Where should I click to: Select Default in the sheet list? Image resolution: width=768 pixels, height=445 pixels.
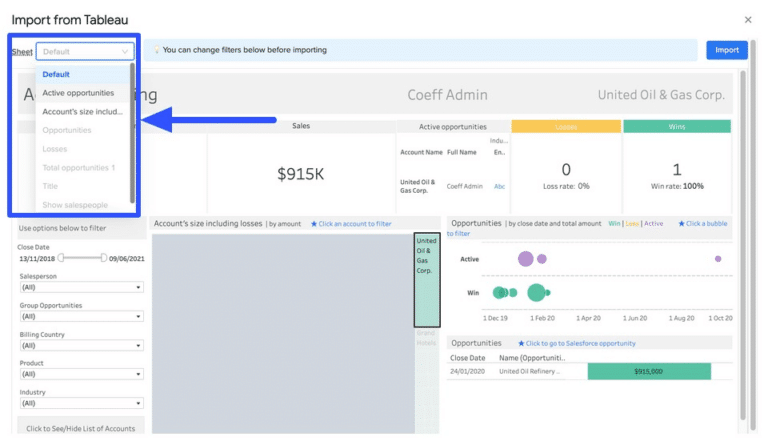pos(82,74)
